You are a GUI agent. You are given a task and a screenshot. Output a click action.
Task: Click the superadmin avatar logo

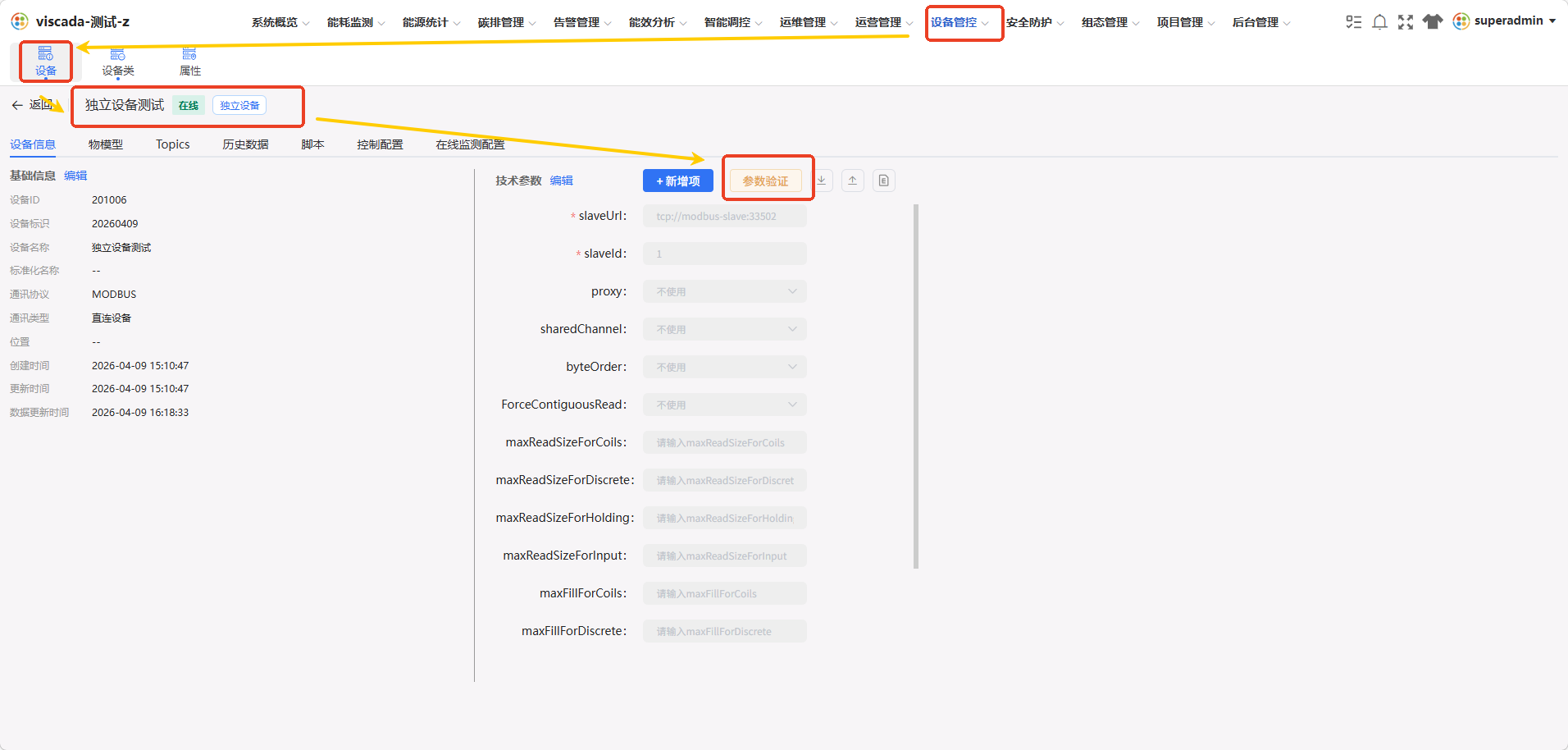click(x=1461, y=21)
